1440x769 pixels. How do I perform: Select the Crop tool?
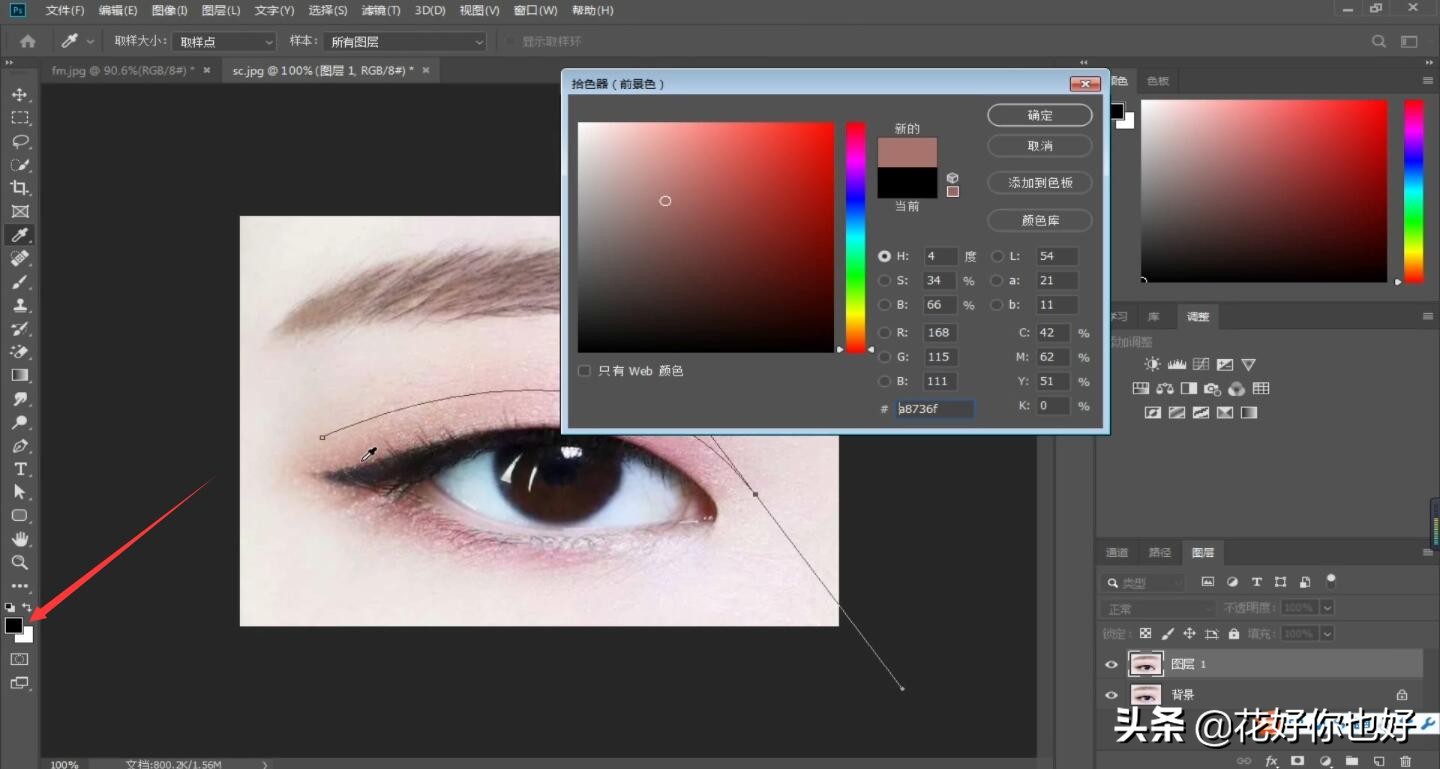tap(19, 188)
